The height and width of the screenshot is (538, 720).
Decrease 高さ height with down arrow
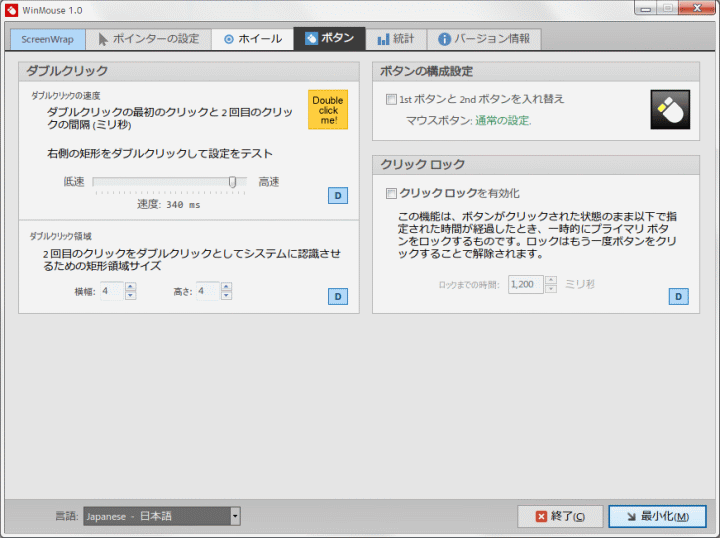[x=226, y=296]
